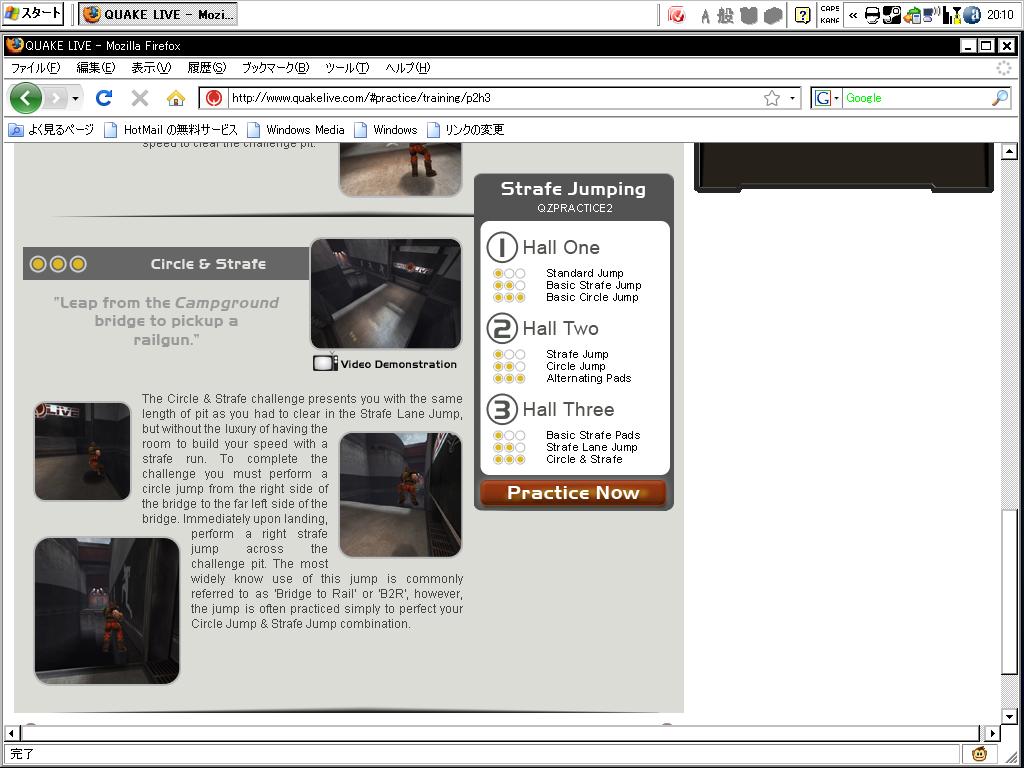Open the 編集(E) menu
The width and height of the screenshot is (1024, 768).
pos(95,67)
